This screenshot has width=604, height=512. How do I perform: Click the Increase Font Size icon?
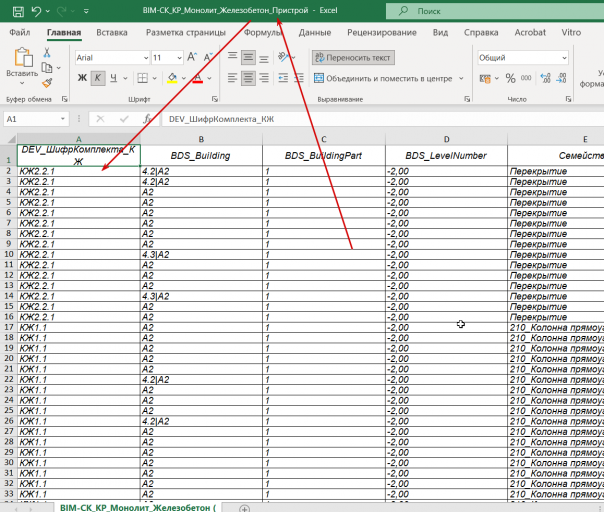coord(192,57)
